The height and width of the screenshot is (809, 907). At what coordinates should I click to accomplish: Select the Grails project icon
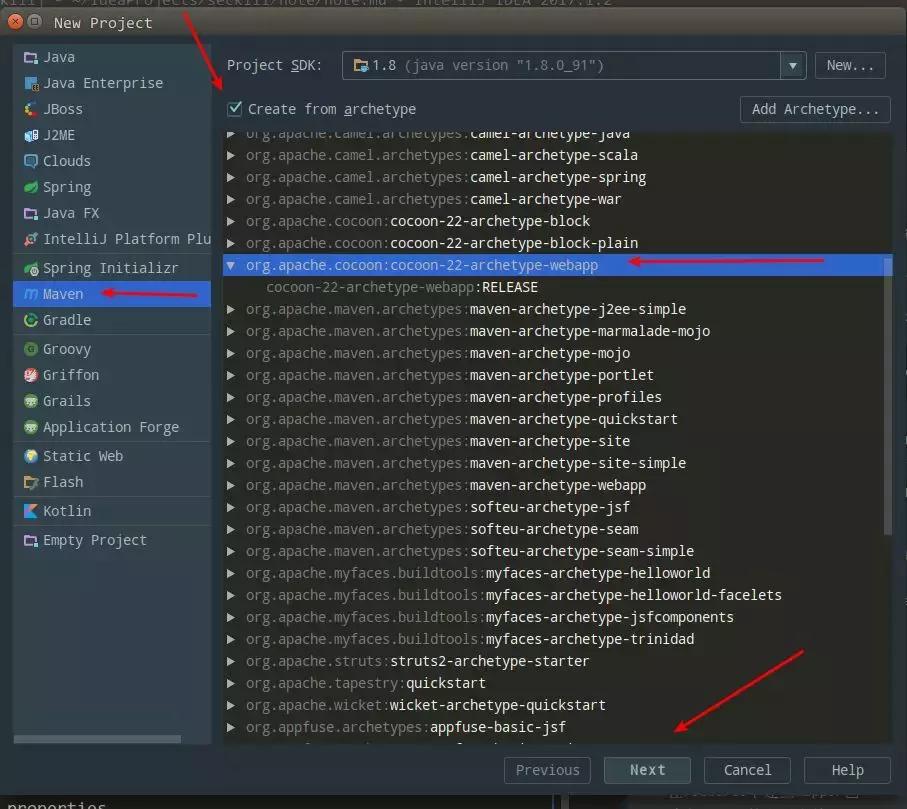point(30,401)
